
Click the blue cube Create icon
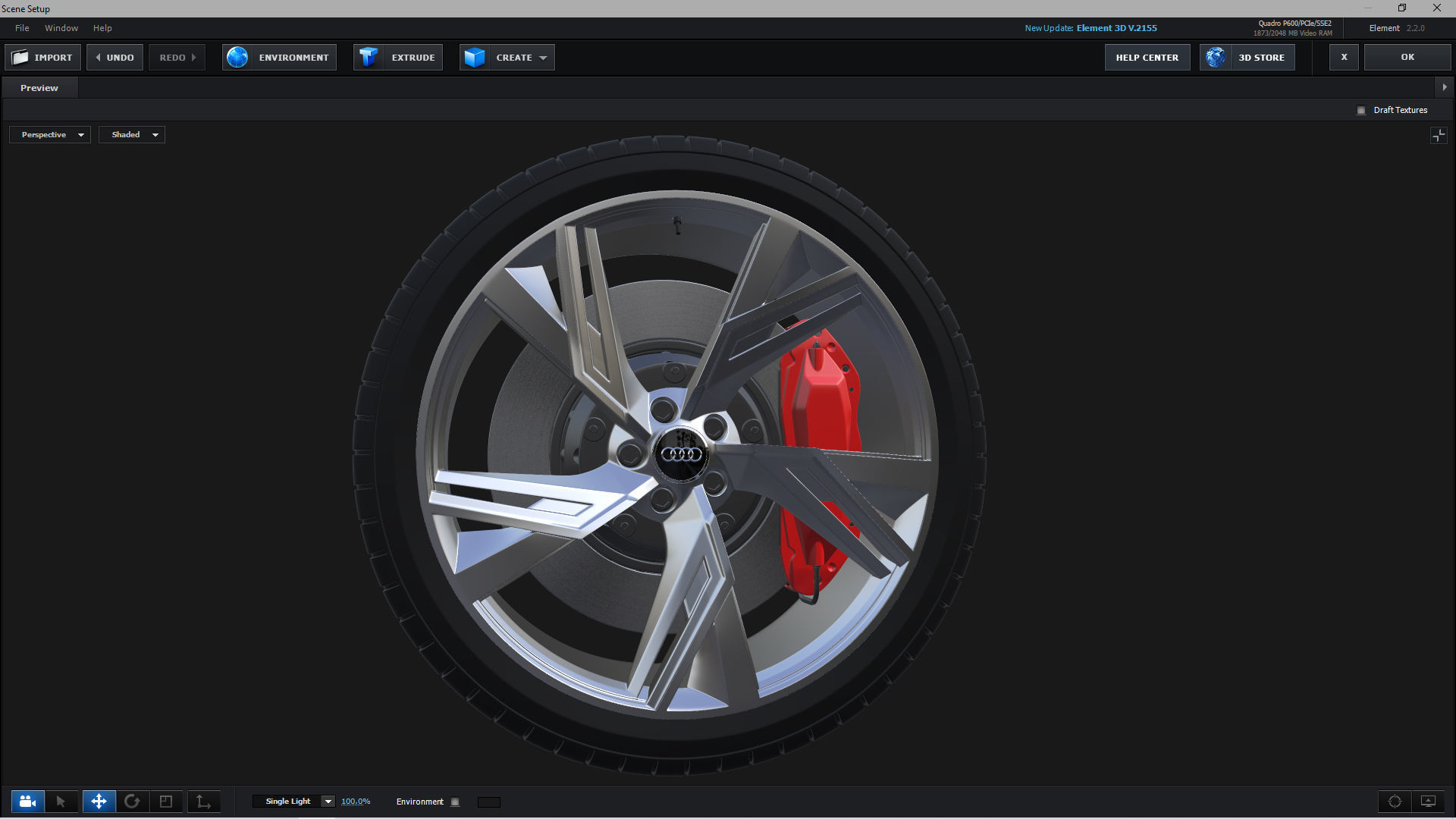pyautogui.click(x=475, y=58)
